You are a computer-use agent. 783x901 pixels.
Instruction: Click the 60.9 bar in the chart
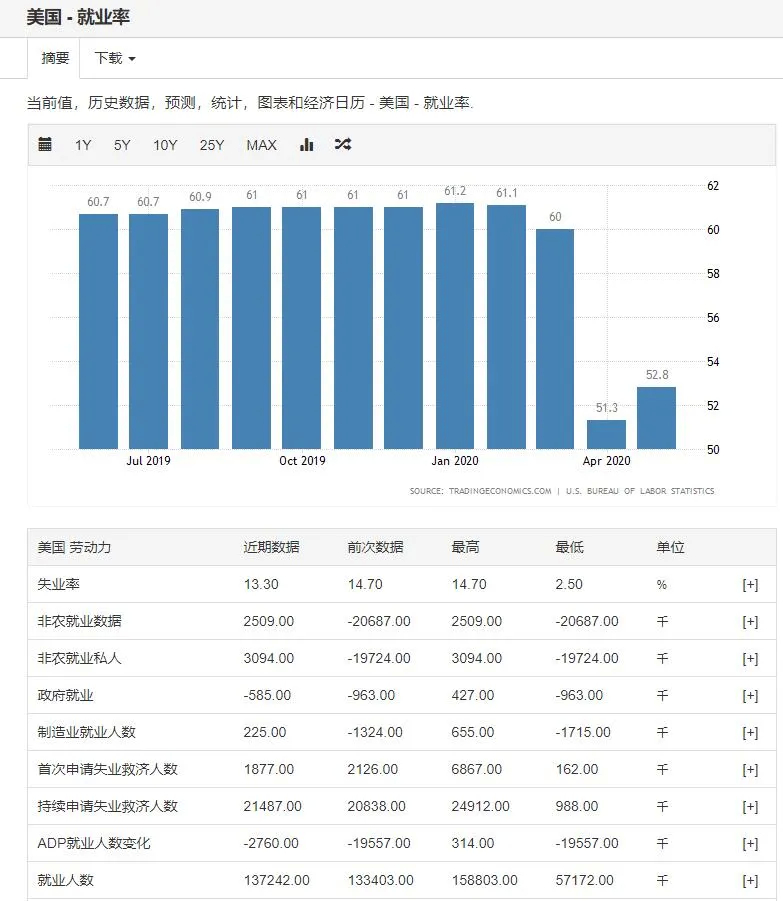click(200, 329)
